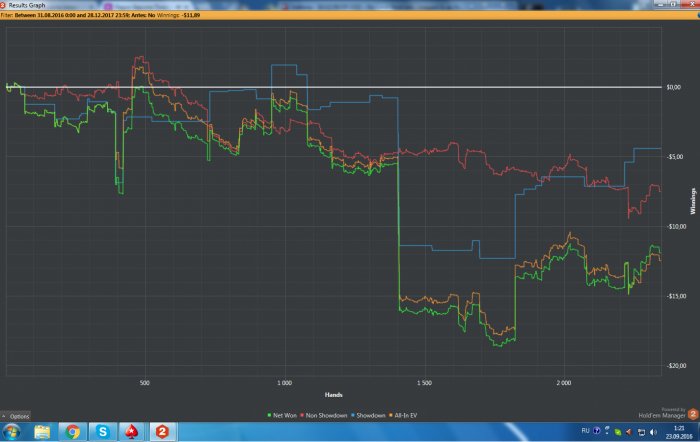Click the filter text in the orange bar
This screenshot has width=700, height=442.
78,15
